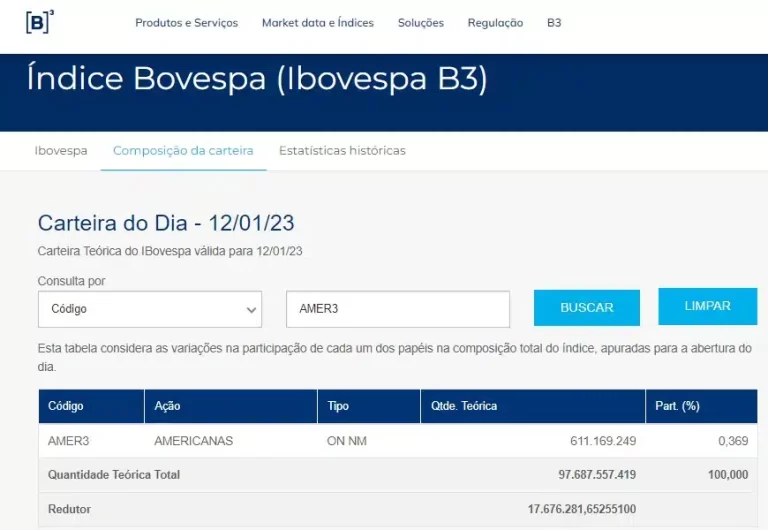This screenshot has width=768, height=530.
Task: Open the Market data e Índices menu
Action: 318,23
